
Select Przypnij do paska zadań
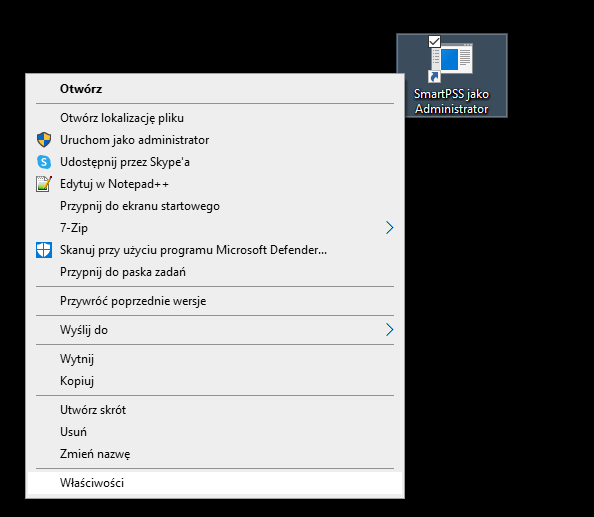click(215, 272)
